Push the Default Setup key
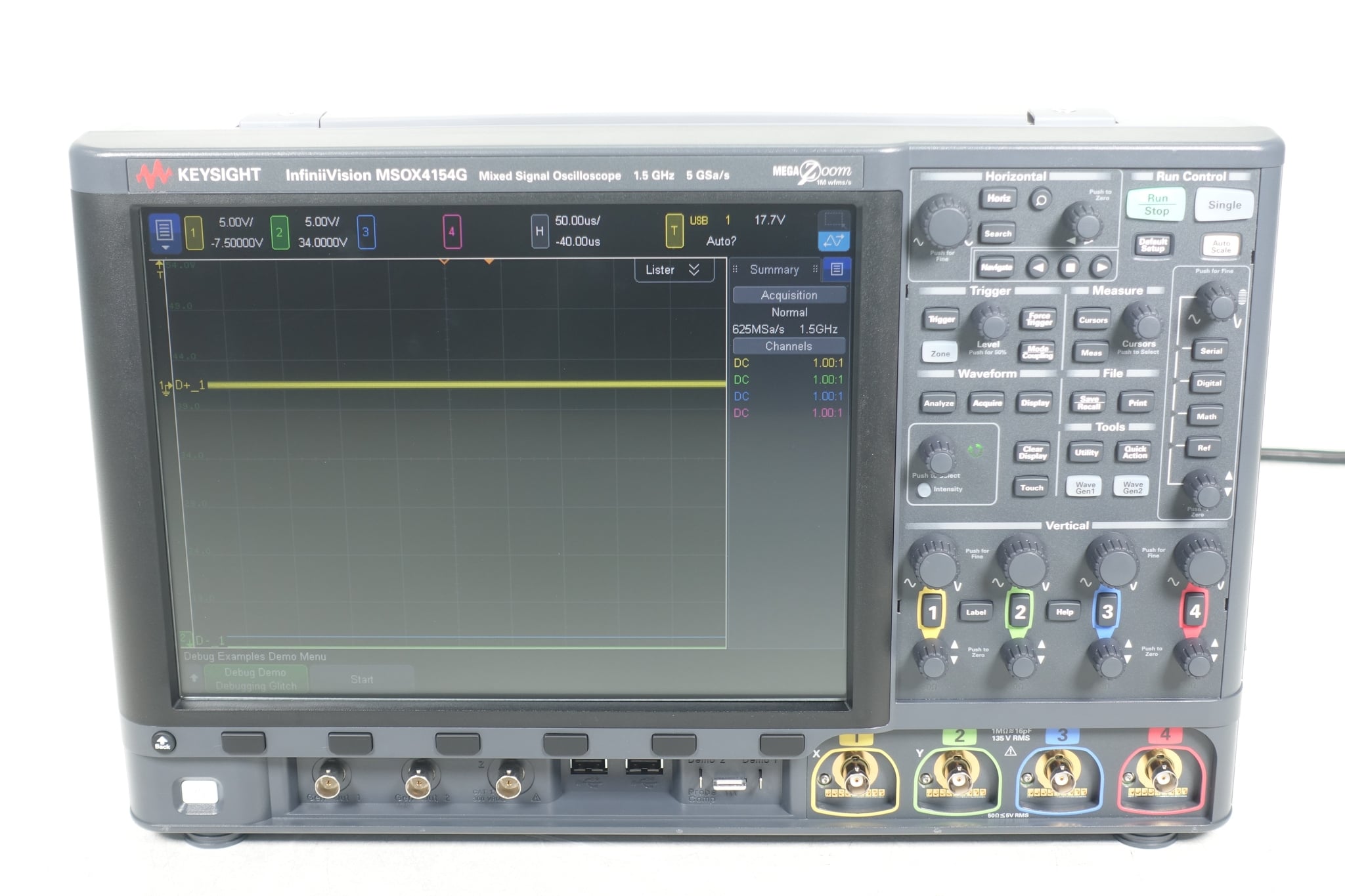Viewport: 1345px width, 896px height. click(1153, 245)
